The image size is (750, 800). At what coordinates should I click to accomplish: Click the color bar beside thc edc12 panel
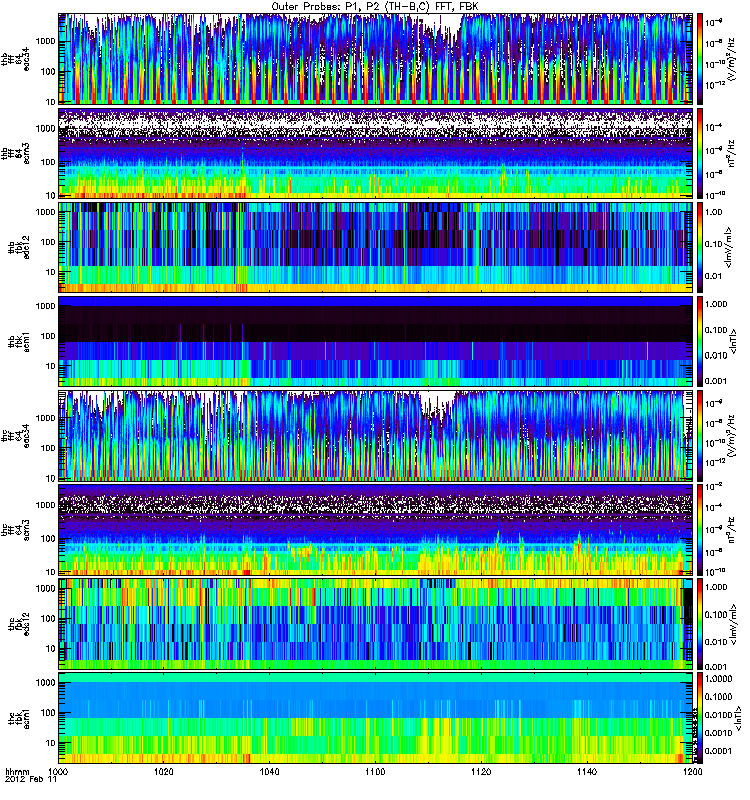tap(699, 624)
